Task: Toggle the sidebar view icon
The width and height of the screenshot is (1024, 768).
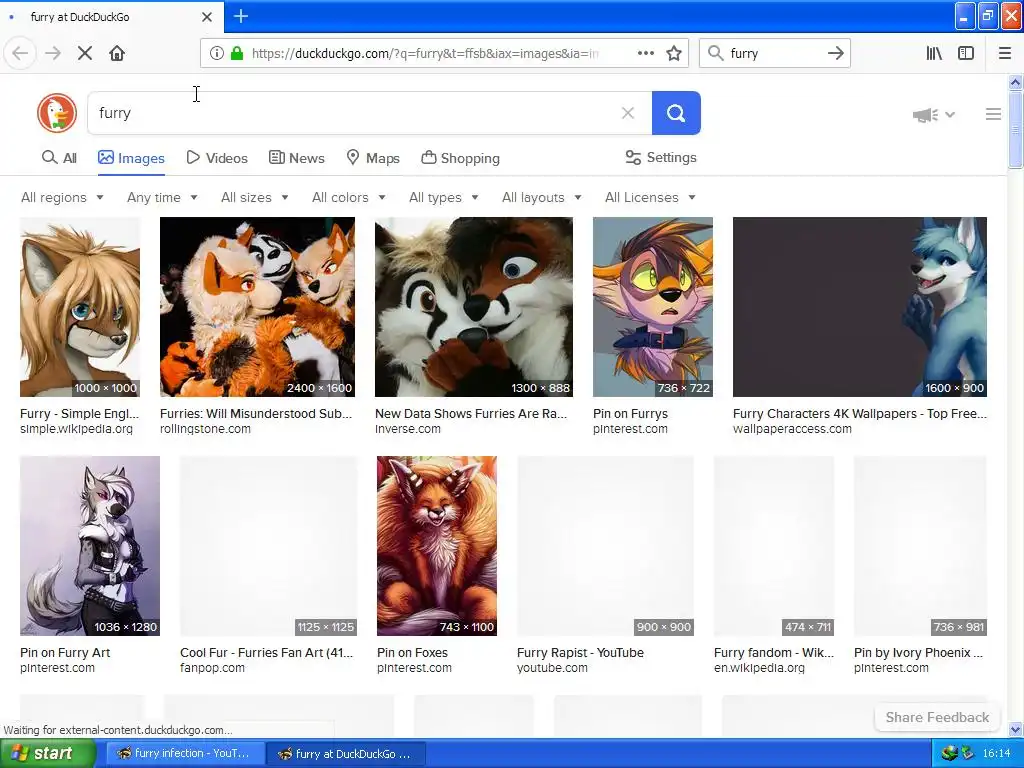Action: (x=966, y=53)
